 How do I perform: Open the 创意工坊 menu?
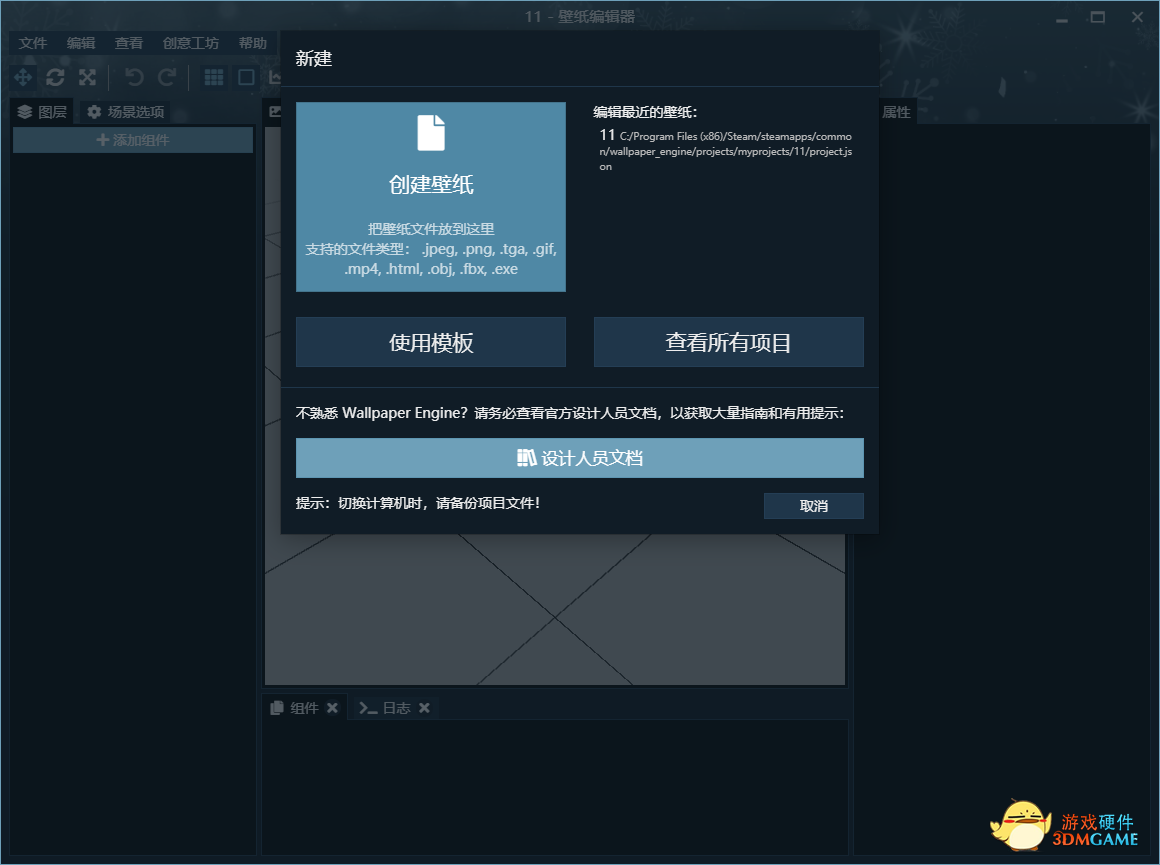pyautogui.click(x=191, y=43)
